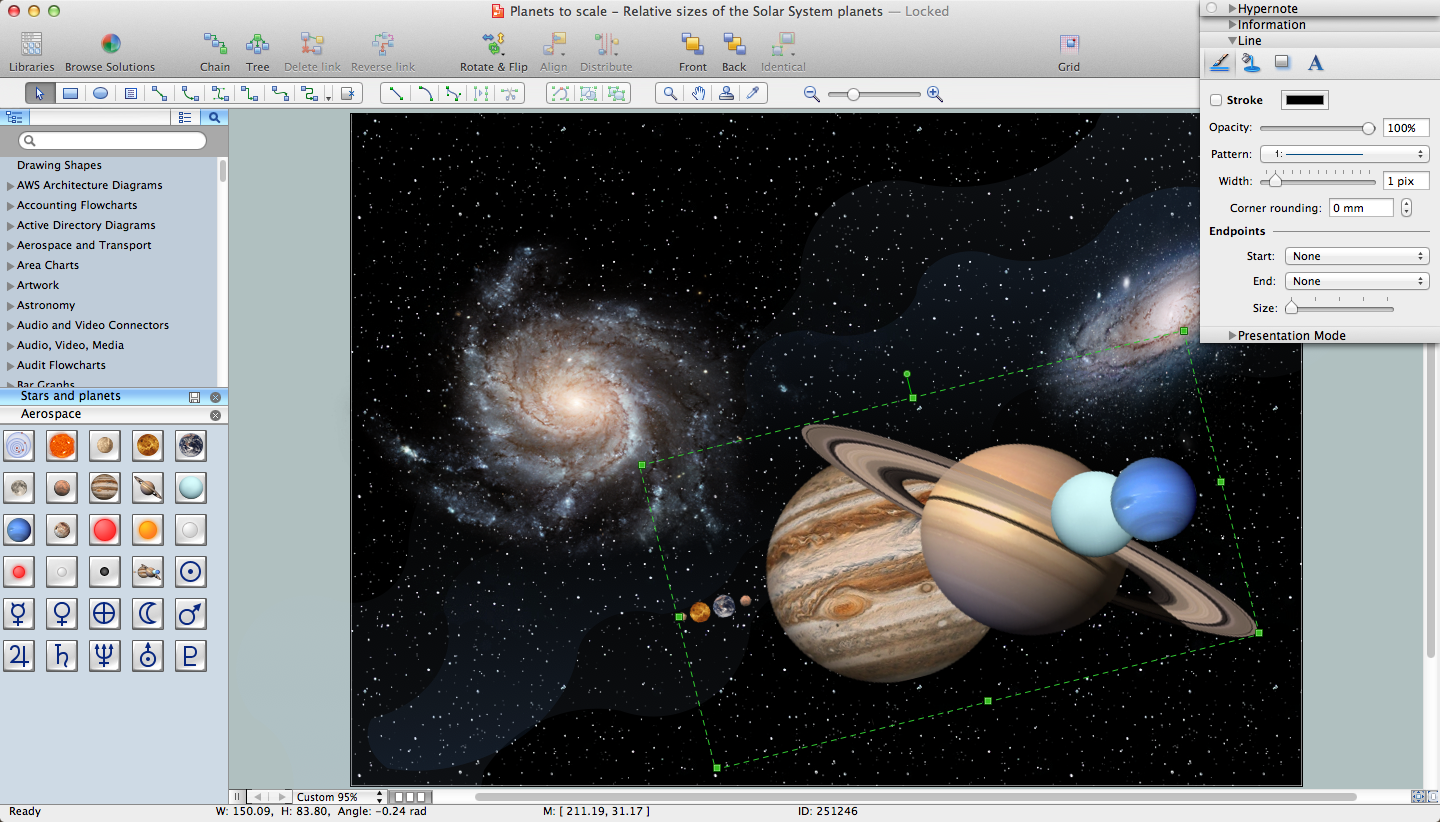Click the Rotate & Flip icon
Image resolution: width=1440 pixels, height=822 pixels.
point(493,44)
